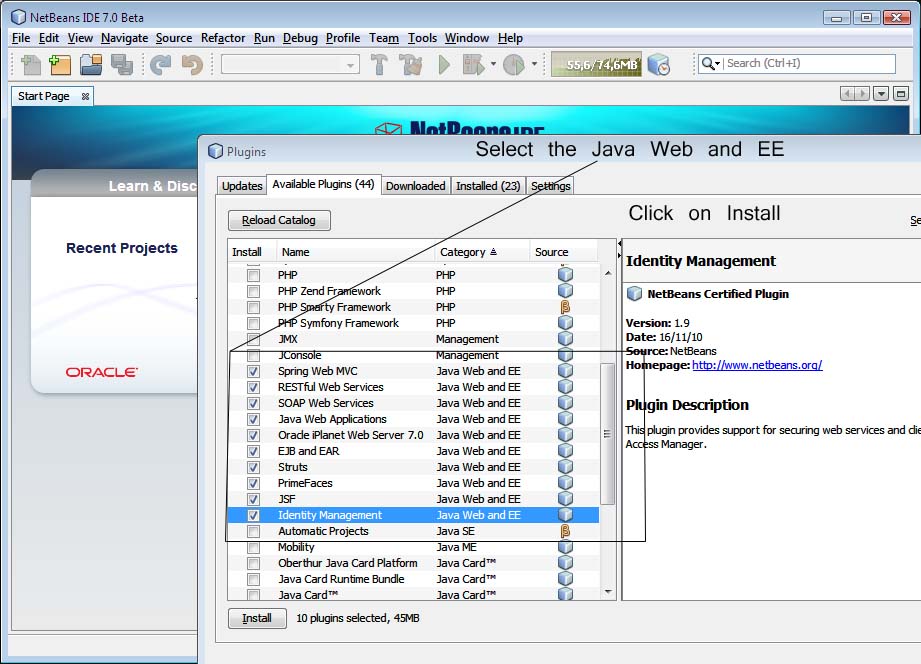Expand the Debug Project dropdown arrow
The height and width of the screenshot is (664, 921).
[x=493, y=65]
